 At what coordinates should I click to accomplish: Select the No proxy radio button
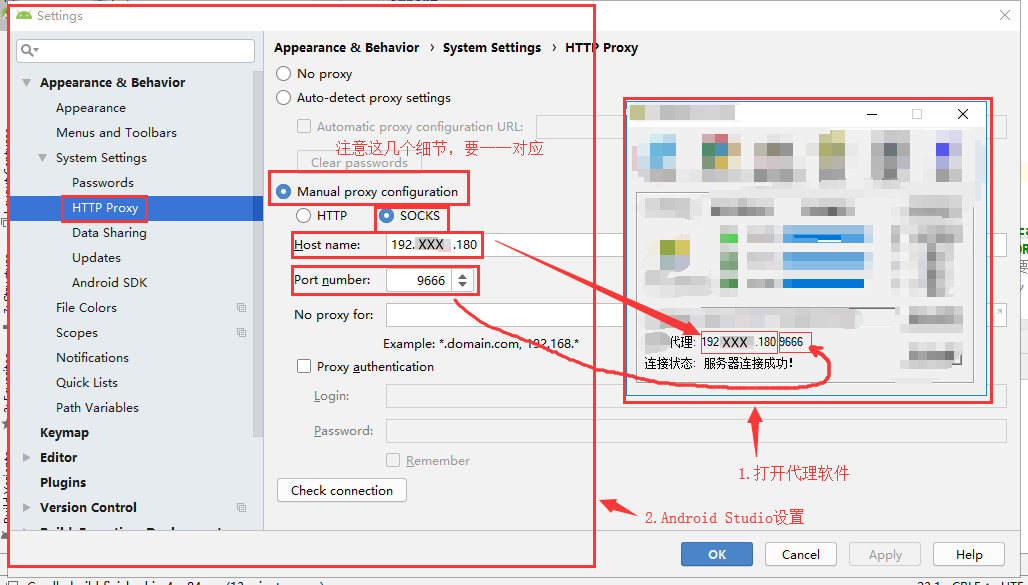pyautogui.click(x=283, y=73)
